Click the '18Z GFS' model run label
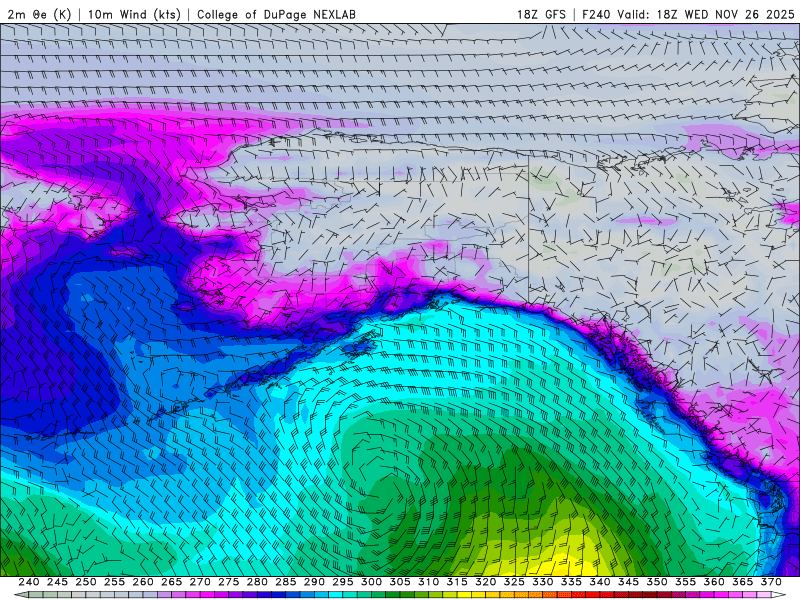Viewport: 800px width, 600px height. [x=541, y=14]
